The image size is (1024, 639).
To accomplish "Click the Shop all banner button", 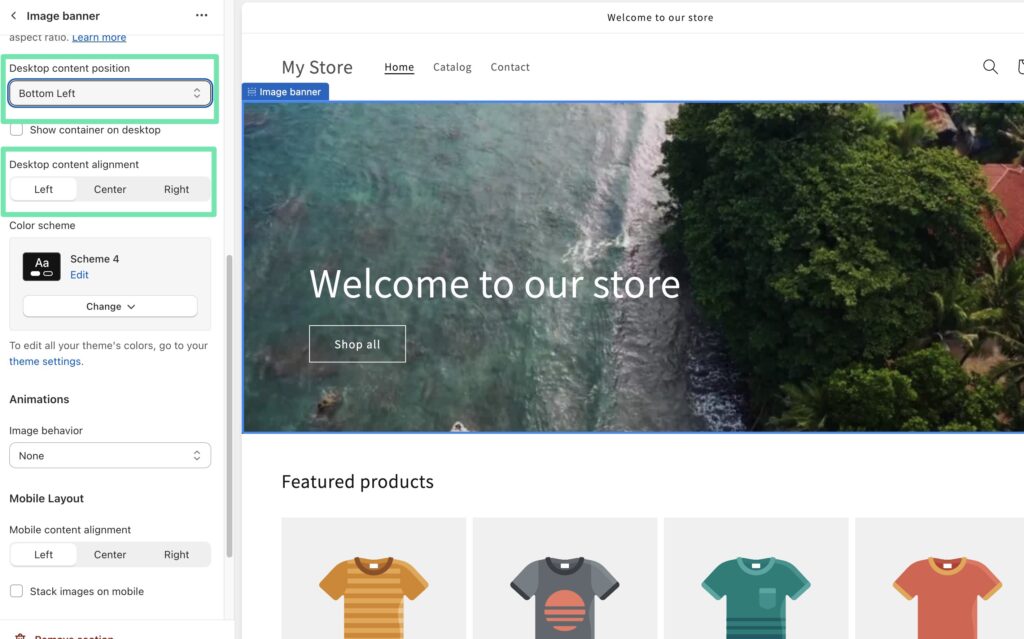I will [357, 344].
